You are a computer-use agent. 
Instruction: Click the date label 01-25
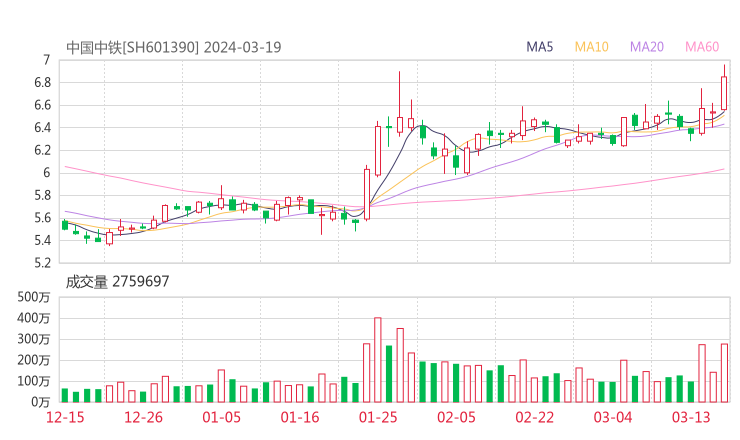point(378,417)
